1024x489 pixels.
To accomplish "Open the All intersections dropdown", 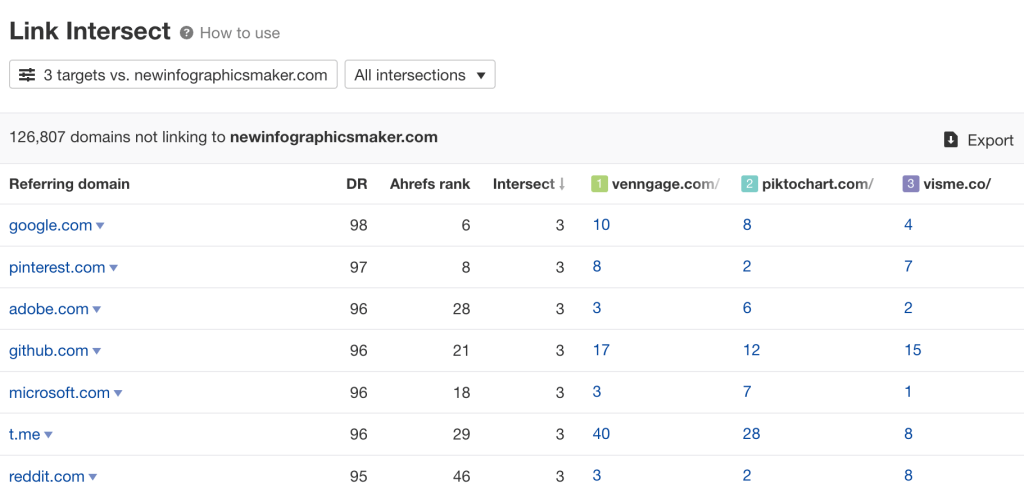I will click(419, 75).
